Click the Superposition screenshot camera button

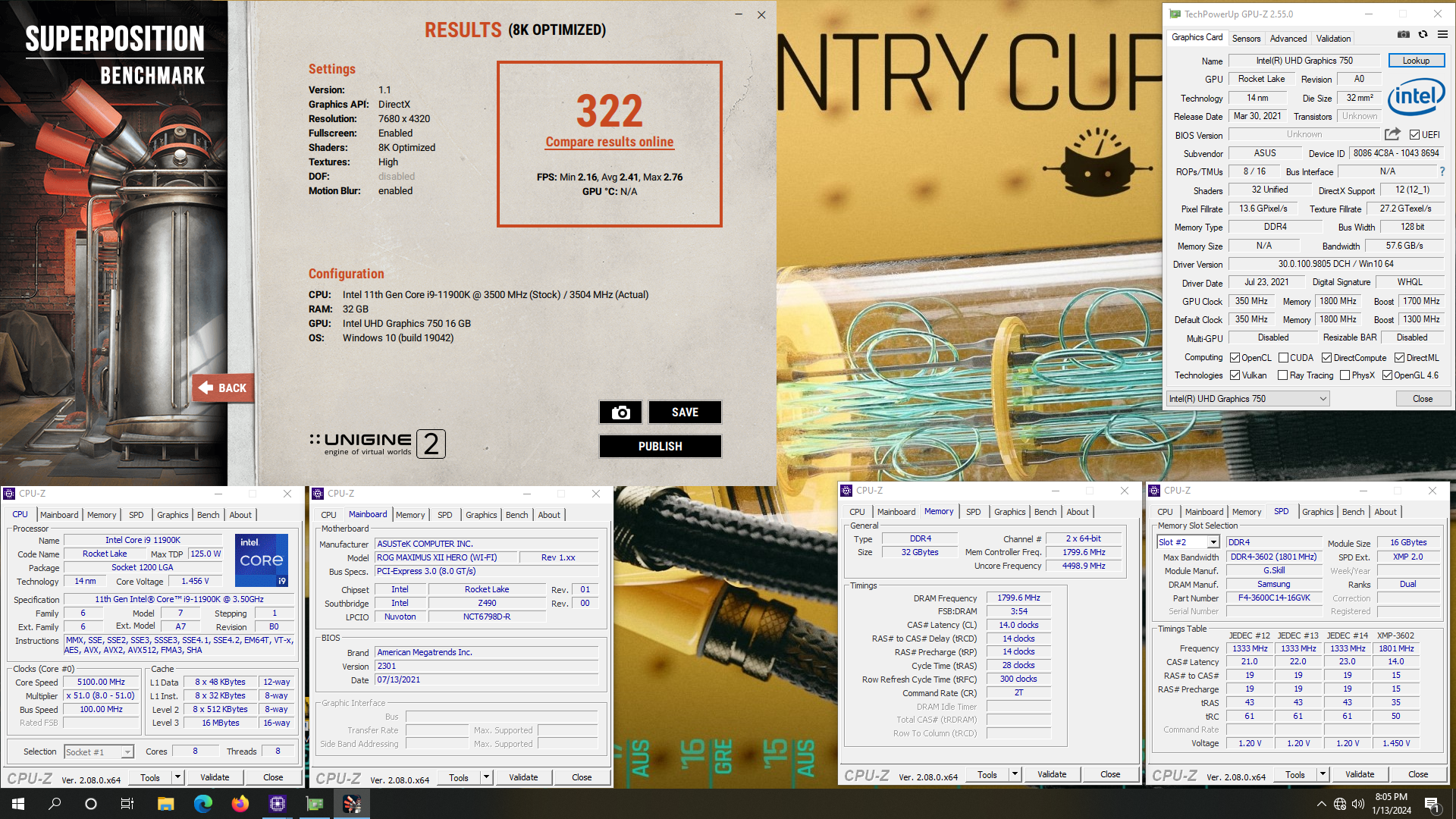(x=620, y=412)
